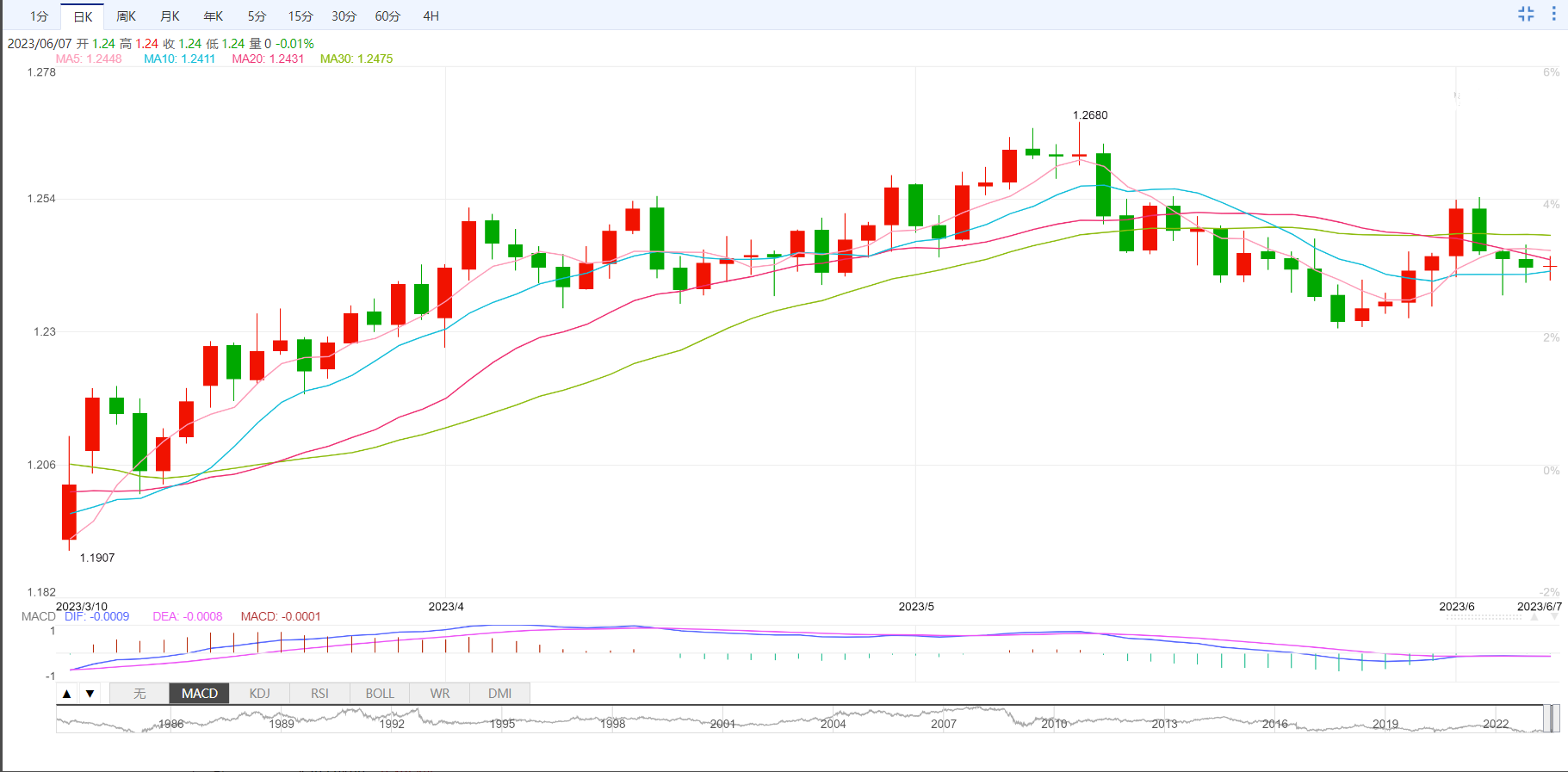The image size is (1568, 772).
Task: Click the 2023/5 date axis label
Action: 916,607
